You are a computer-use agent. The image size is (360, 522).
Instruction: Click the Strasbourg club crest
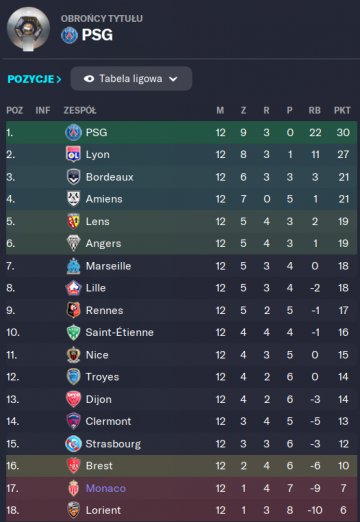(x=73, y=444)
